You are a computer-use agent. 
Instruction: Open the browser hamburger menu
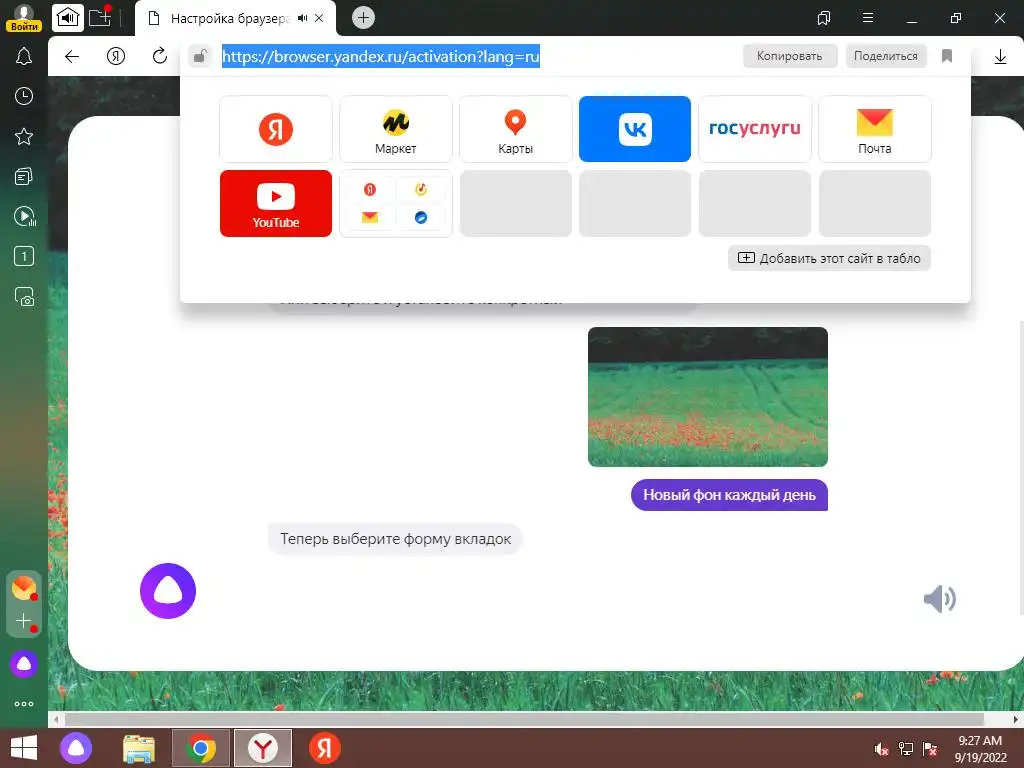point(868,18)
